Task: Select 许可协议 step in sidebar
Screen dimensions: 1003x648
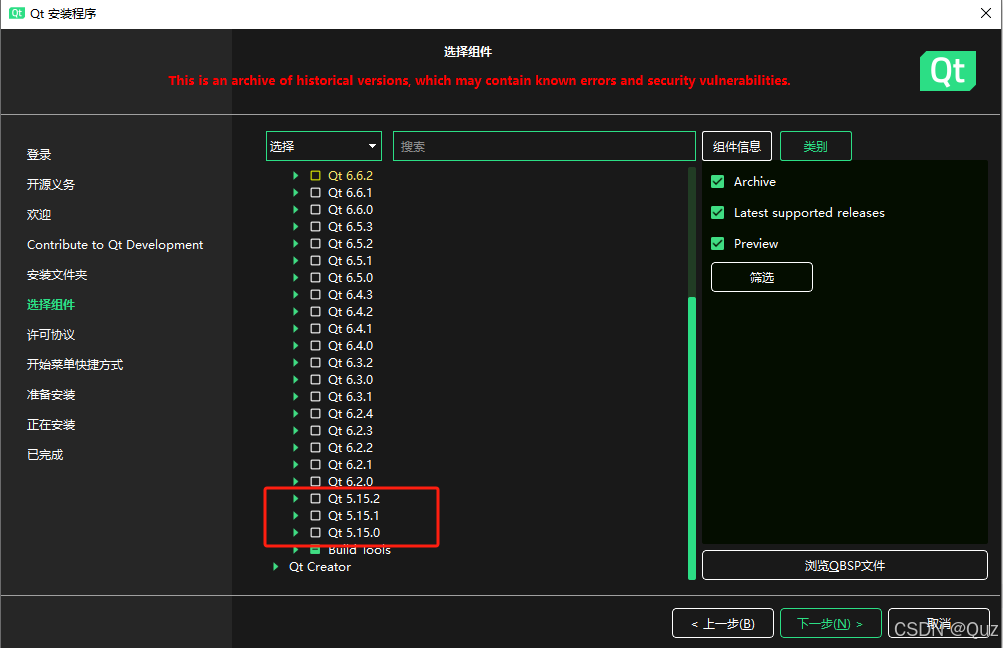Action: click(x=51, y=335)
